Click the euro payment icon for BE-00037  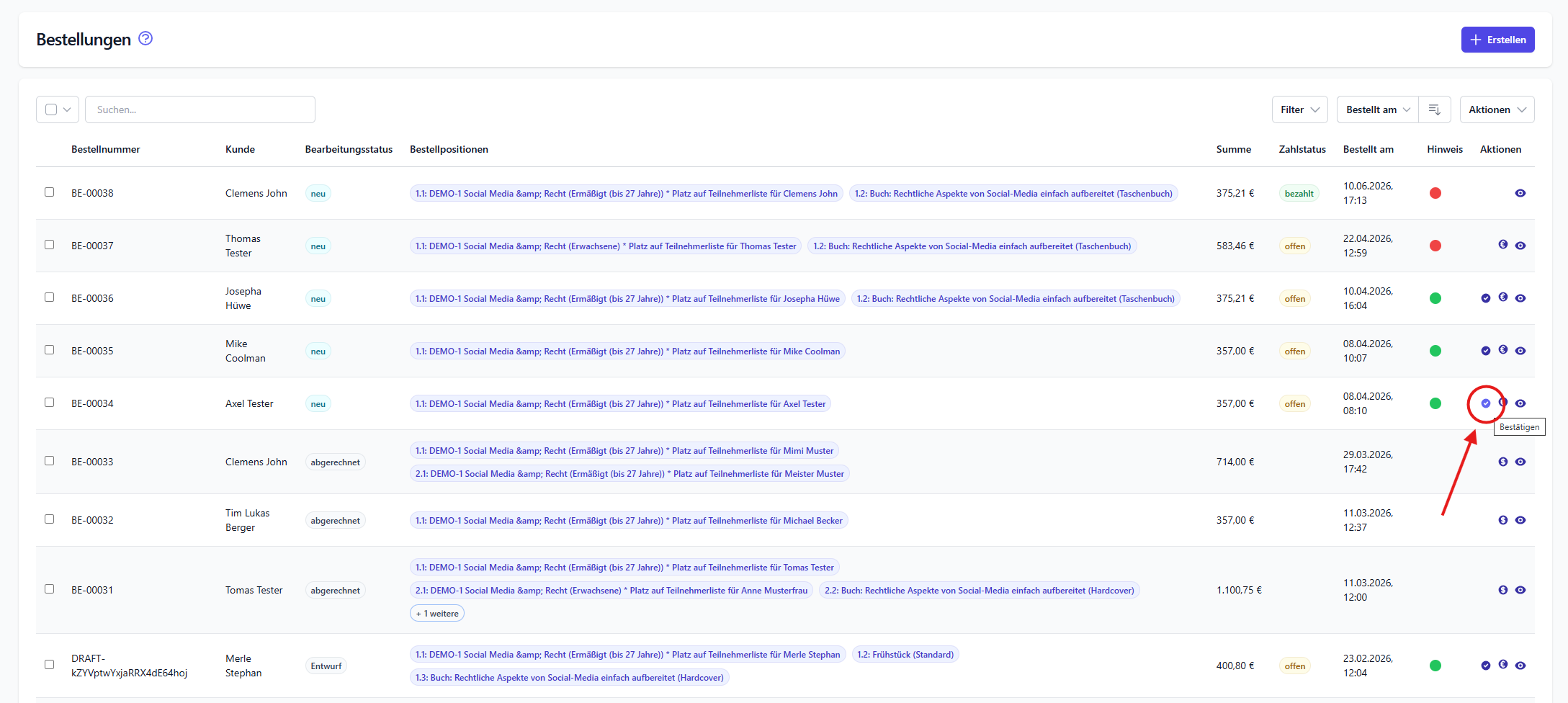pos(1503,245)
